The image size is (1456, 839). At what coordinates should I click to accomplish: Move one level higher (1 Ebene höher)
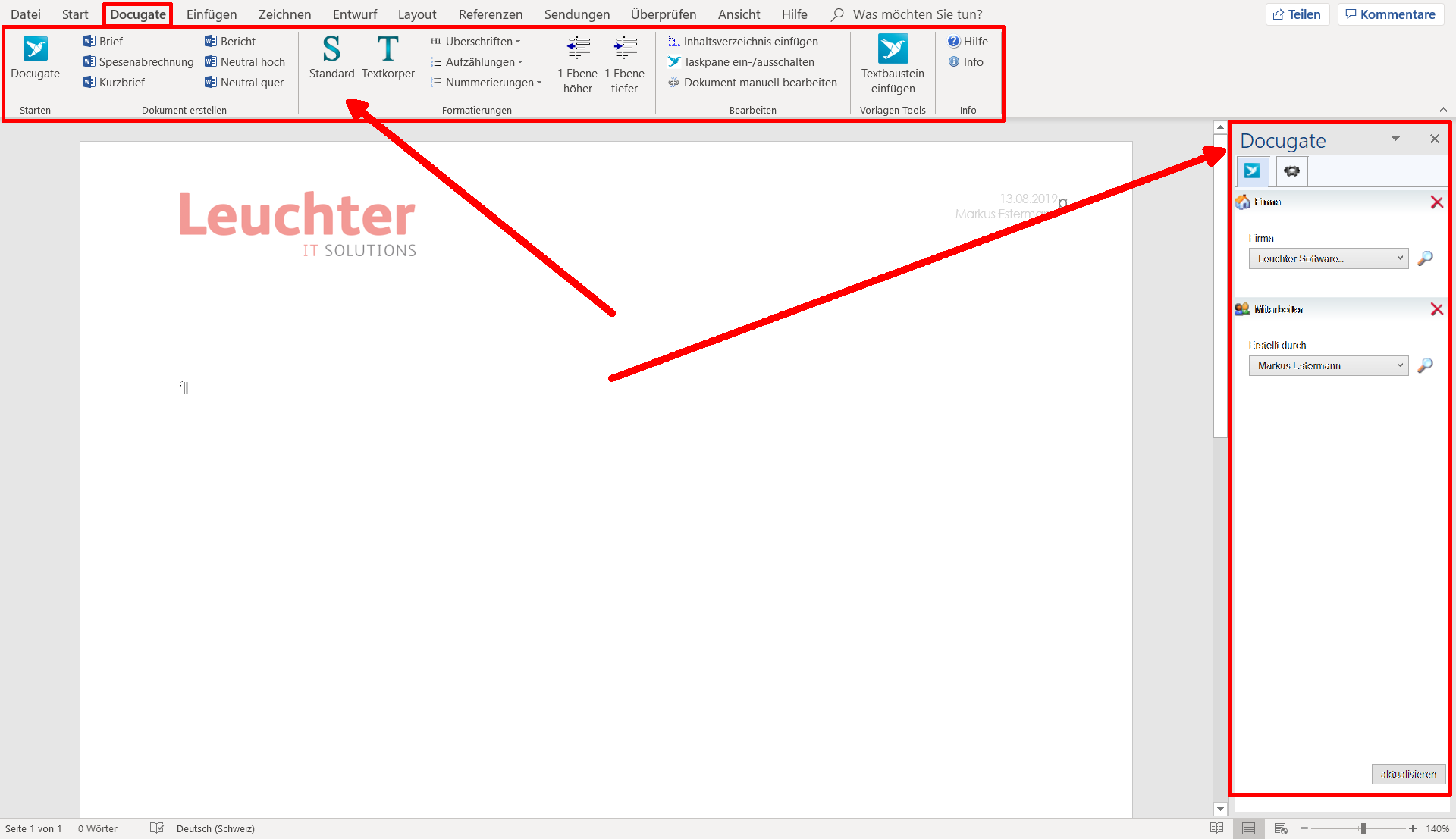[x=577, y=65]
